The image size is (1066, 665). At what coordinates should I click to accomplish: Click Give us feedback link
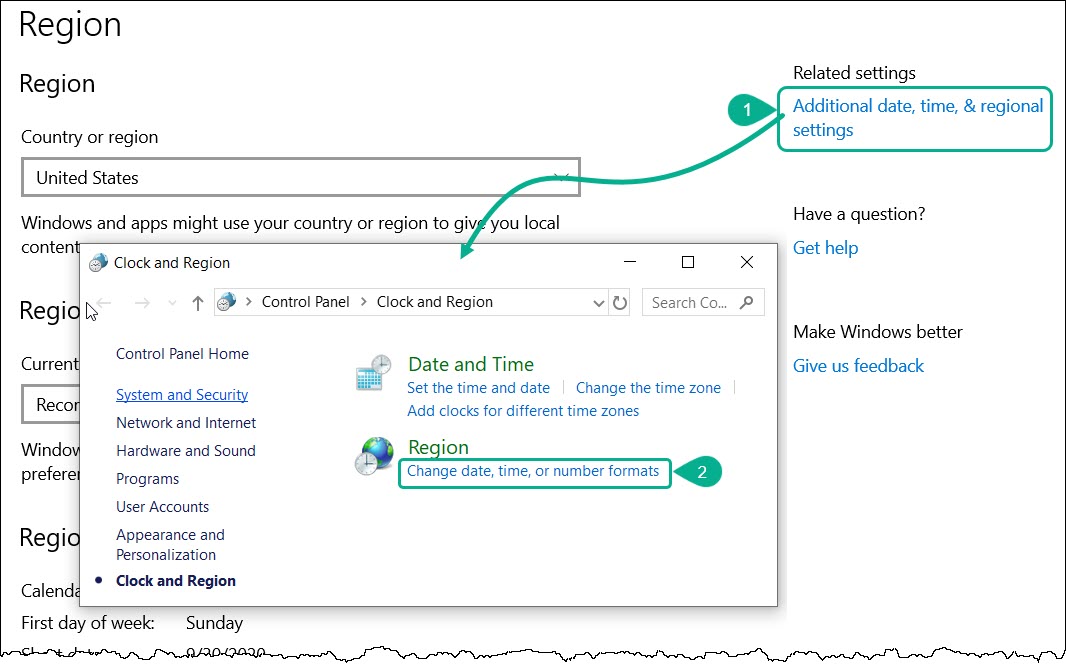pos(858,366)
